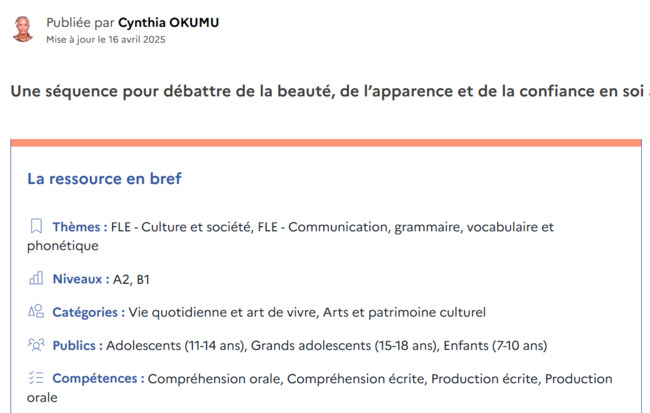Click Grands adolescents (15-18 ans) audience
This screenshot has width=650, height=413.
click(344, 345)
